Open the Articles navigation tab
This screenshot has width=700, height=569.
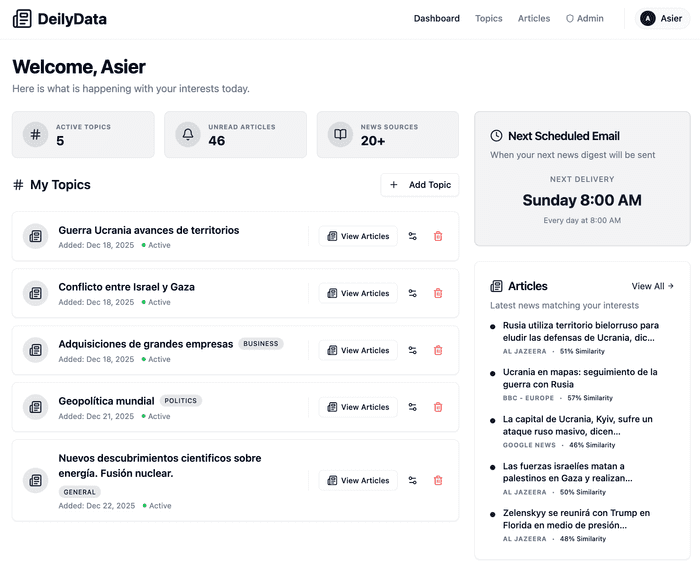tap(534, 18)
